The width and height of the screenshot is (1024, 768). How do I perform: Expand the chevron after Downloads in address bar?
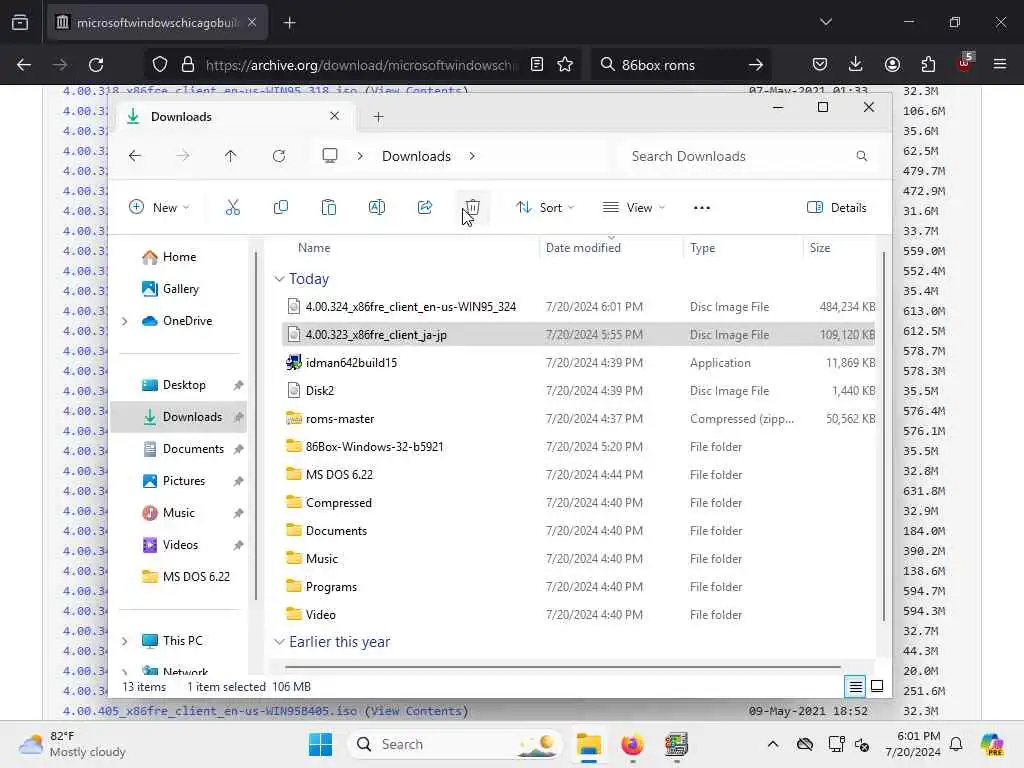click(x=472, y=156)
